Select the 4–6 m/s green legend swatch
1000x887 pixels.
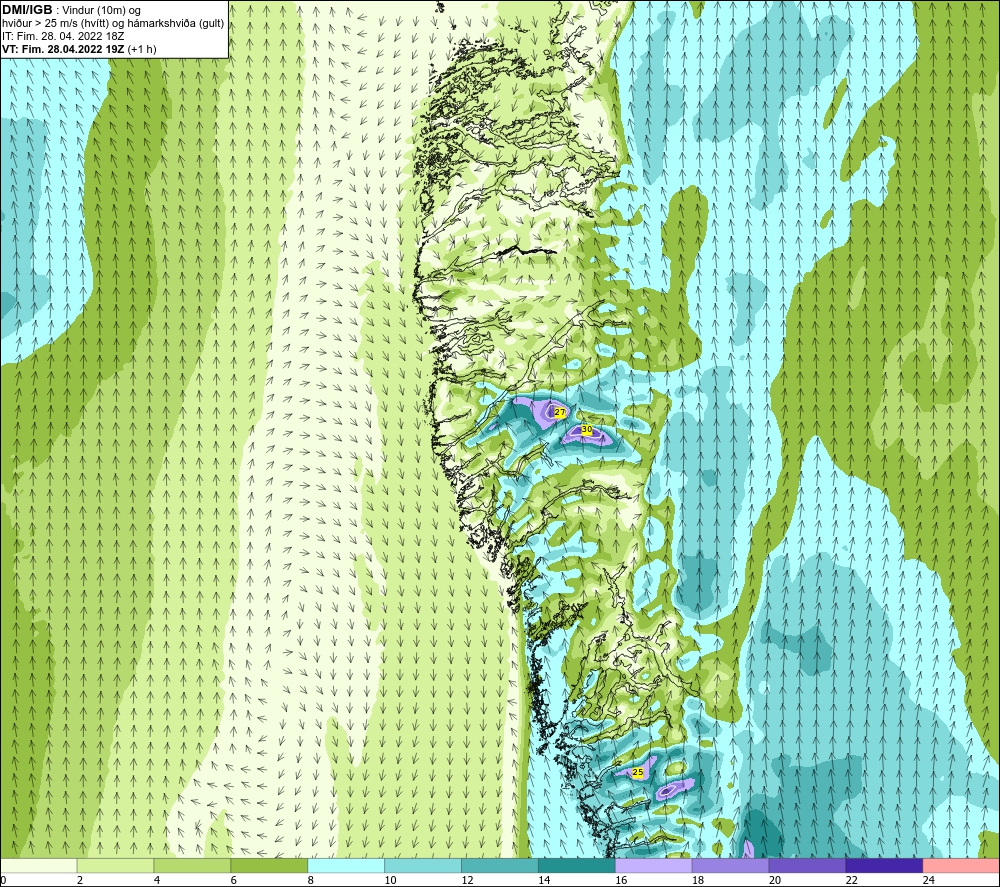coord(192,866)
